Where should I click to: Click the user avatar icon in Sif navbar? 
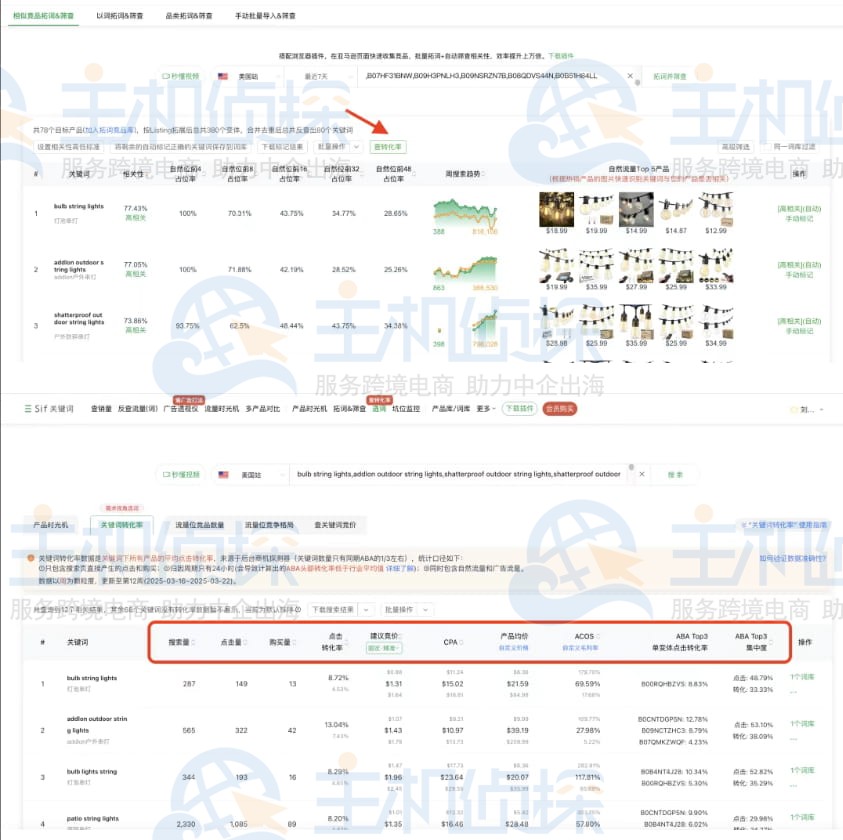[x=793, y=410]
